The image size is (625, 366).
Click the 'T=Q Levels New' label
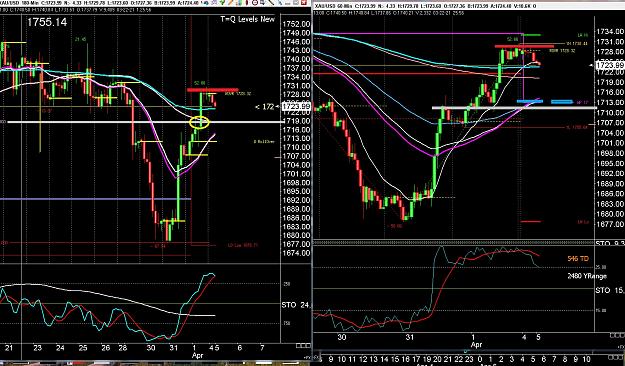coord(248,19)
